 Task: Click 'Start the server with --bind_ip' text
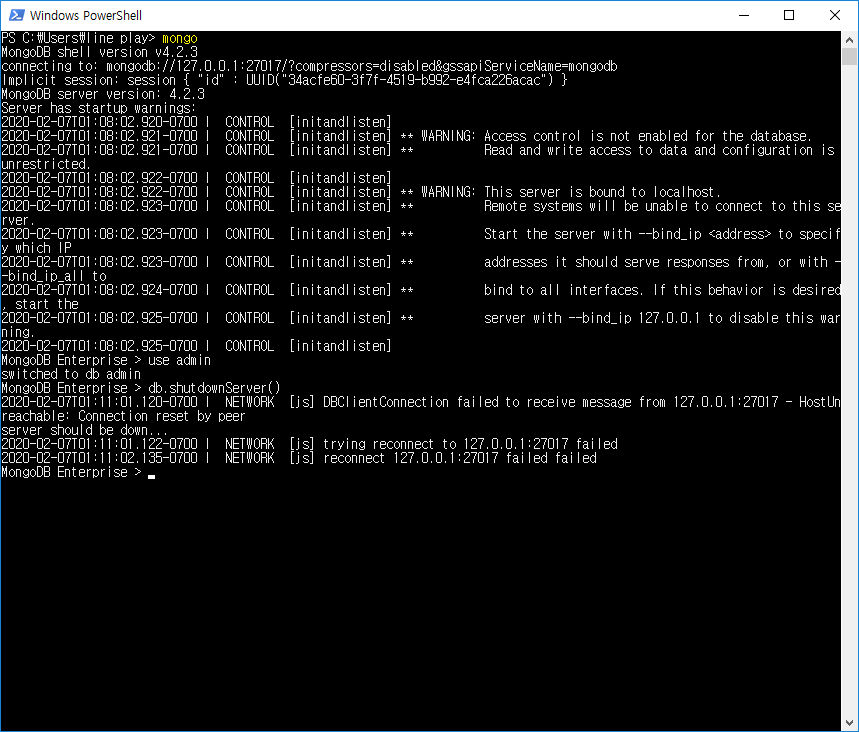point(662,234)
